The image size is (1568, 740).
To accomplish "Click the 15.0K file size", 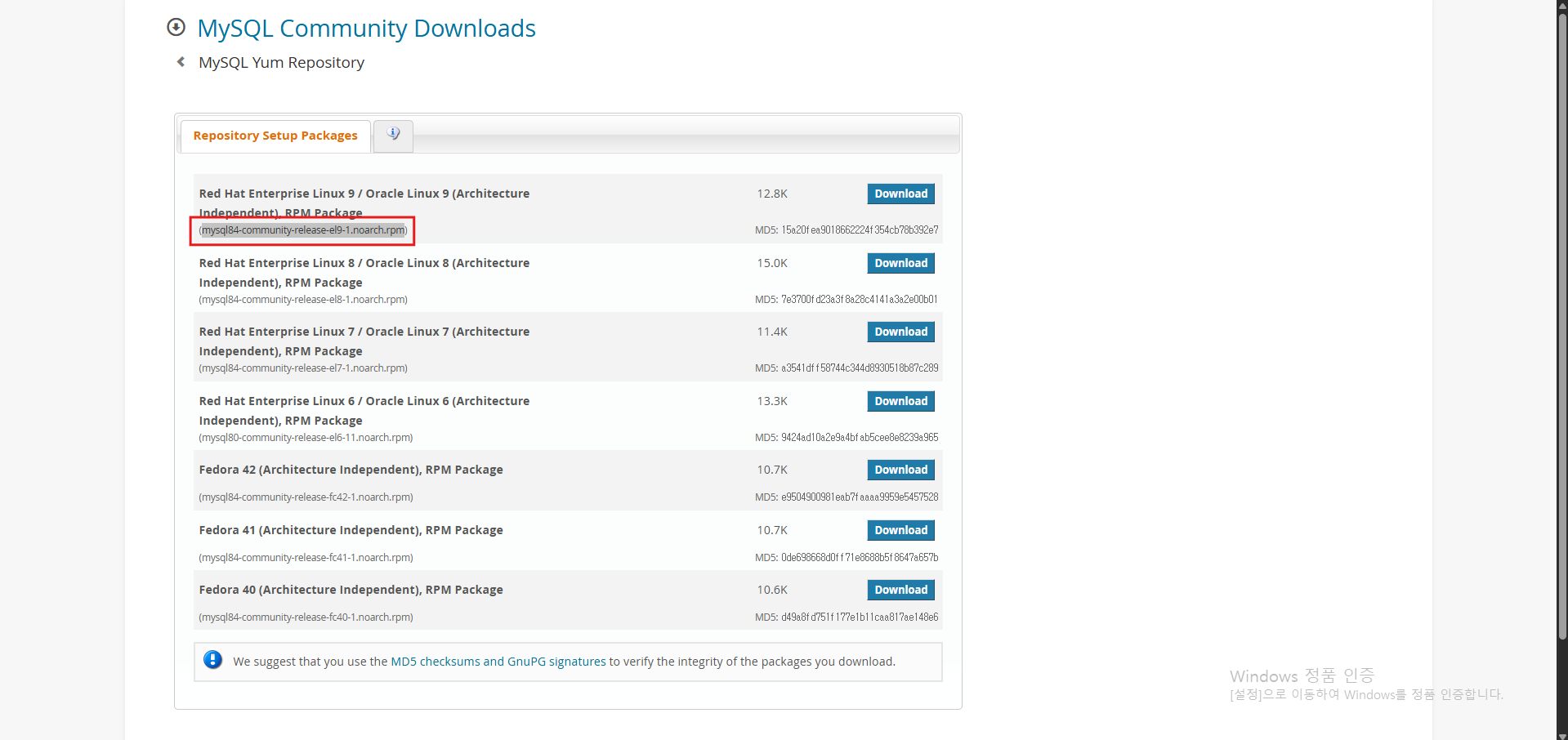I will (772, 263).
